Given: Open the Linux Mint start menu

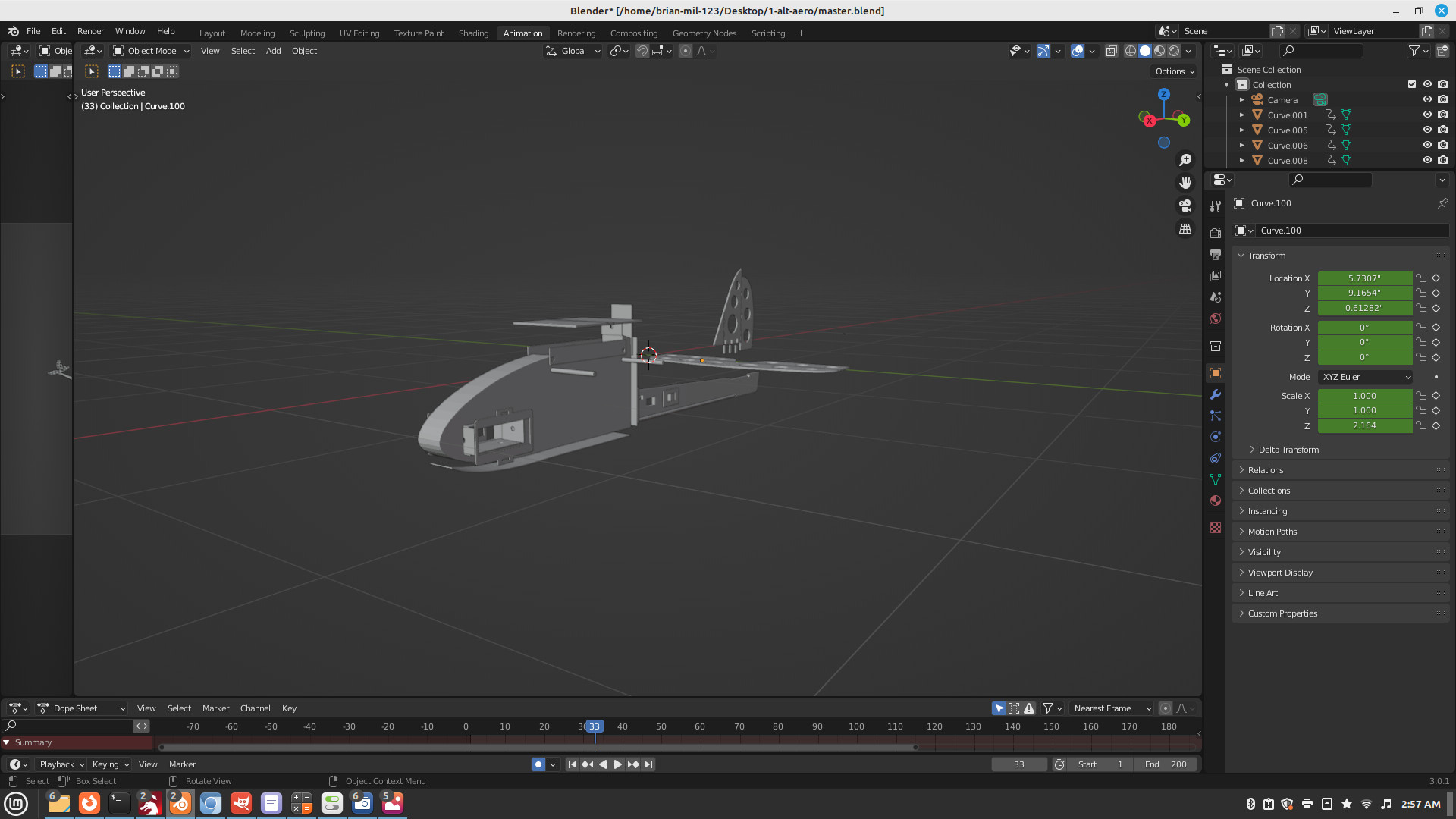Looking at the screenshot, I should [x=16, y=803].
